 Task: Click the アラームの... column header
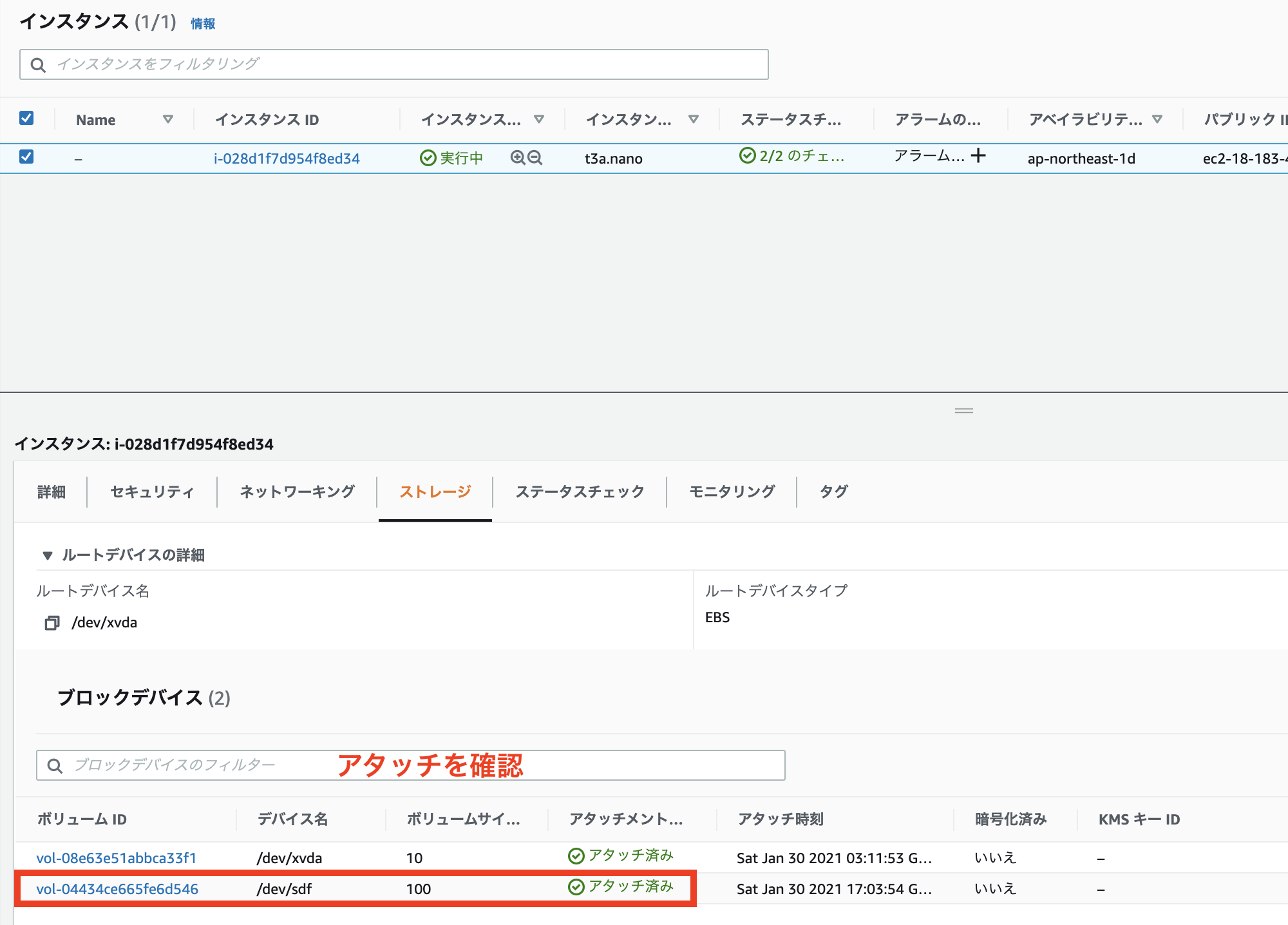(938, 120)
